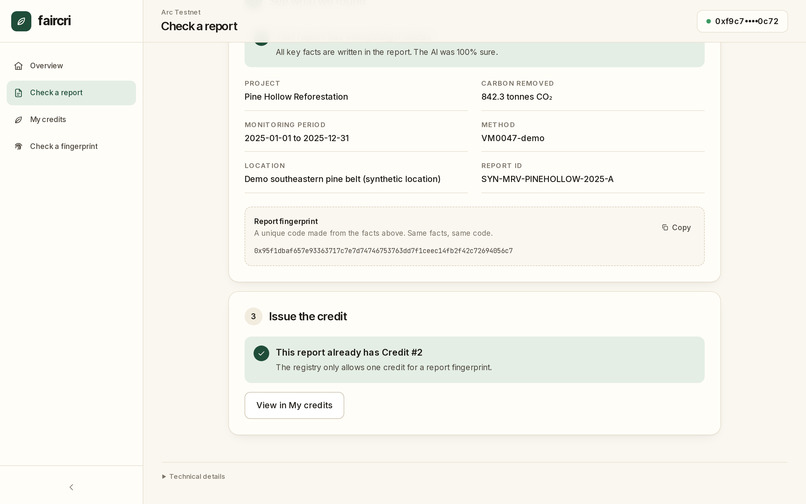Go to My credits in the sidebar
Viewport: 806px width, 504px height.
(x=71, y=119)
